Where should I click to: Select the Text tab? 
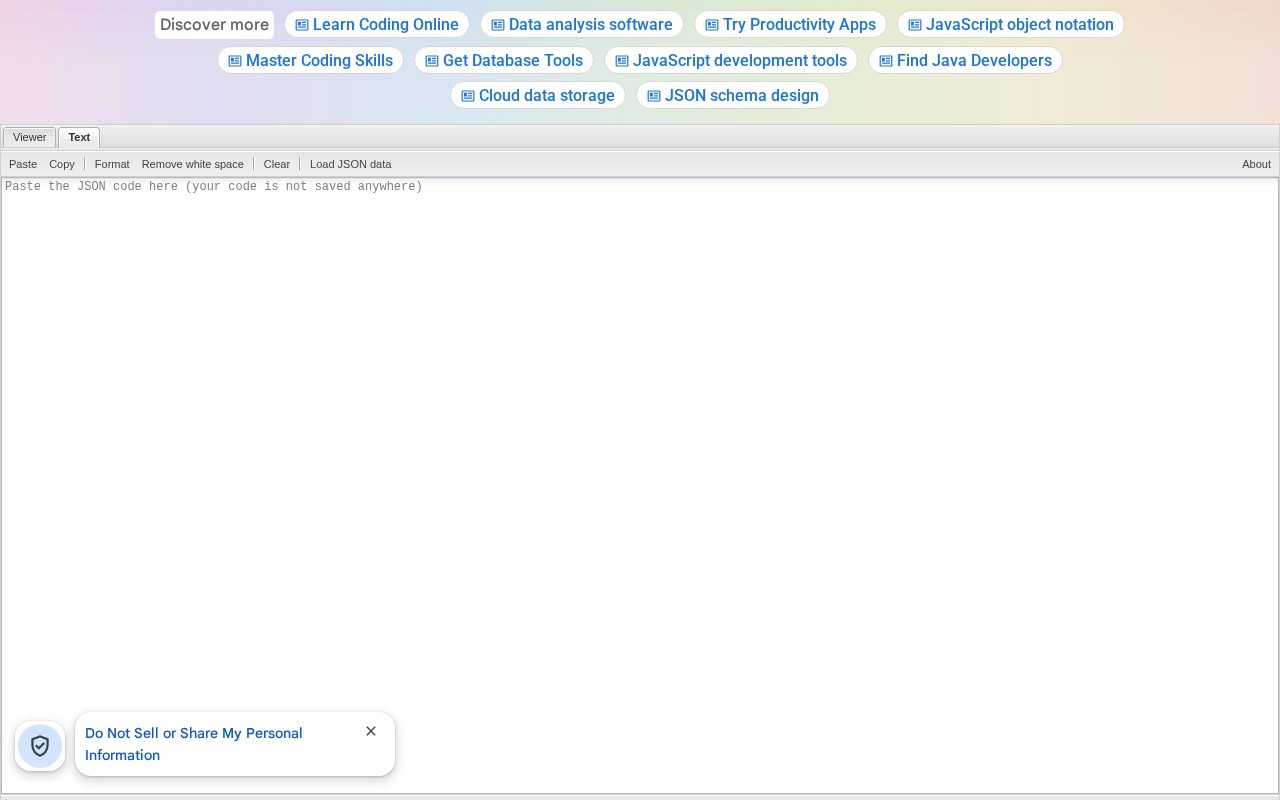[x=79, y=137]
